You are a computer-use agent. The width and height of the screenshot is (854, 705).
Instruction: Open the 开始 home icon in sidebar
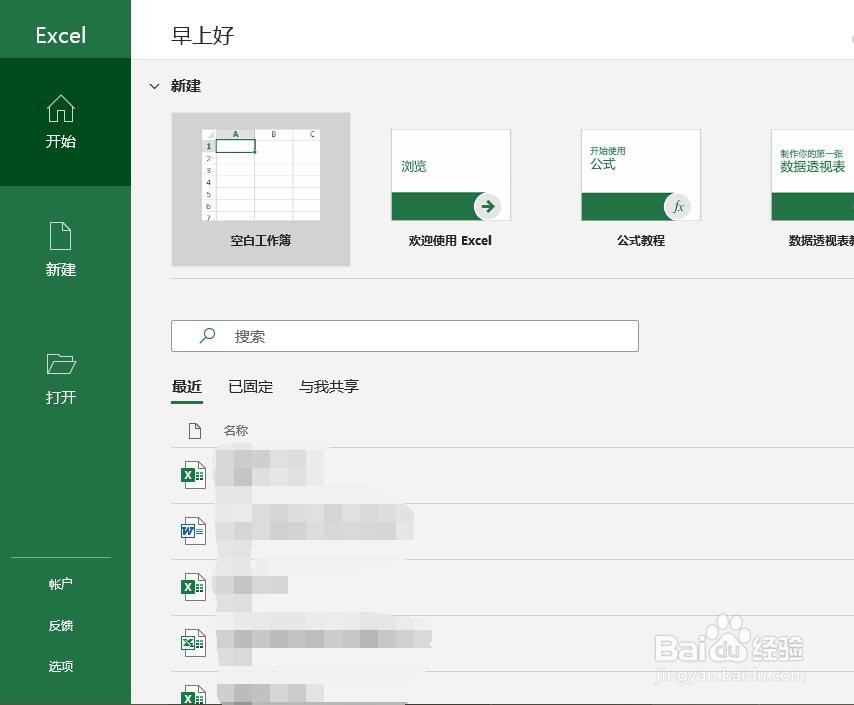point(60,108)
